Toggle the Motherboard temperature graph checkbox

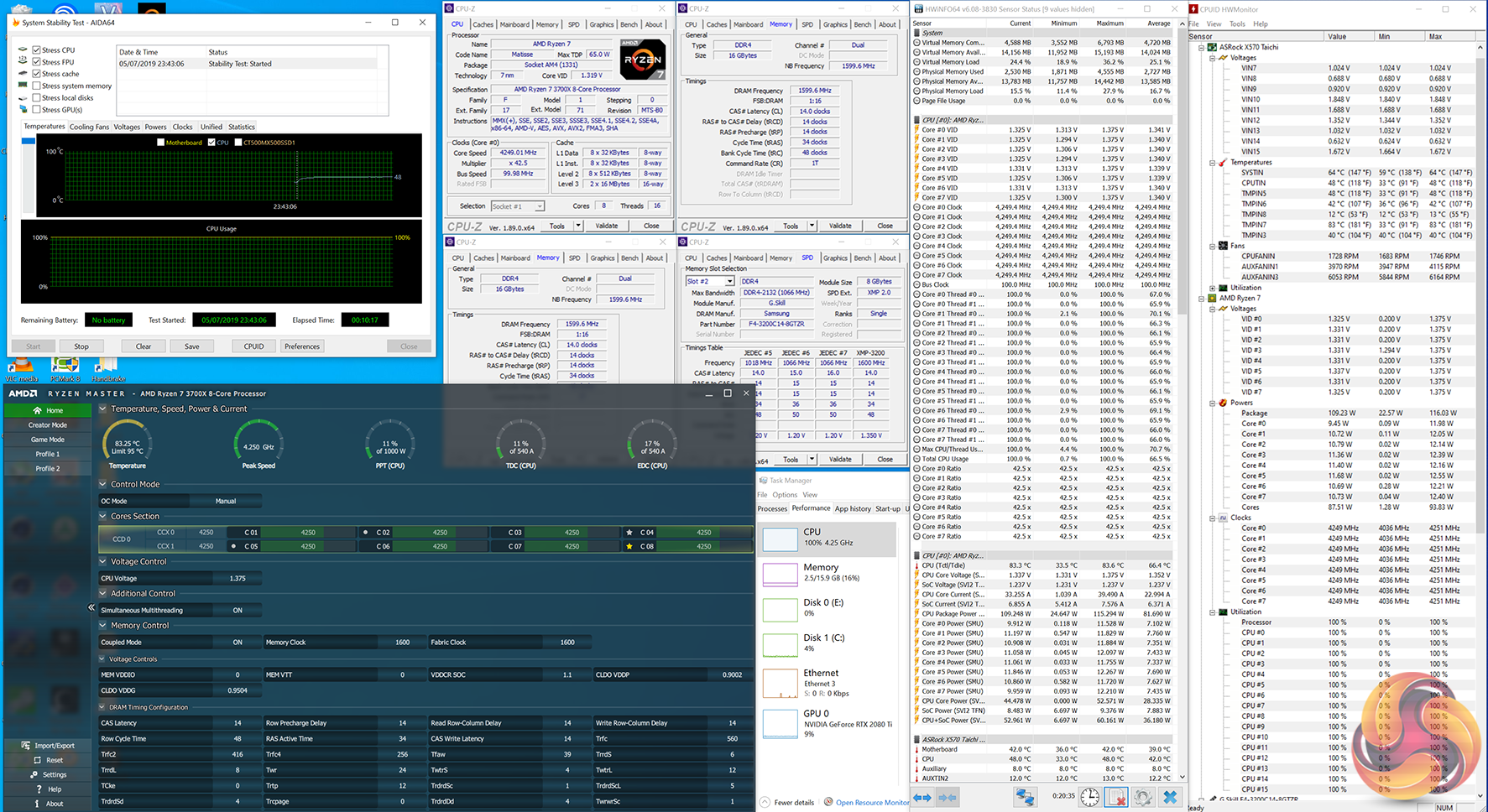161,143
